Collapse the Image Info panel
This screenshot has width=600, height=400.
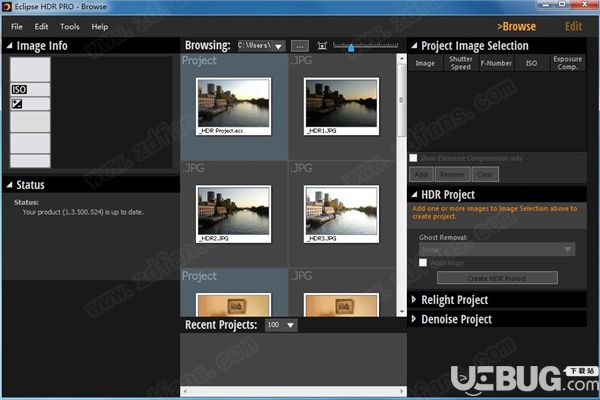(10, 46)
